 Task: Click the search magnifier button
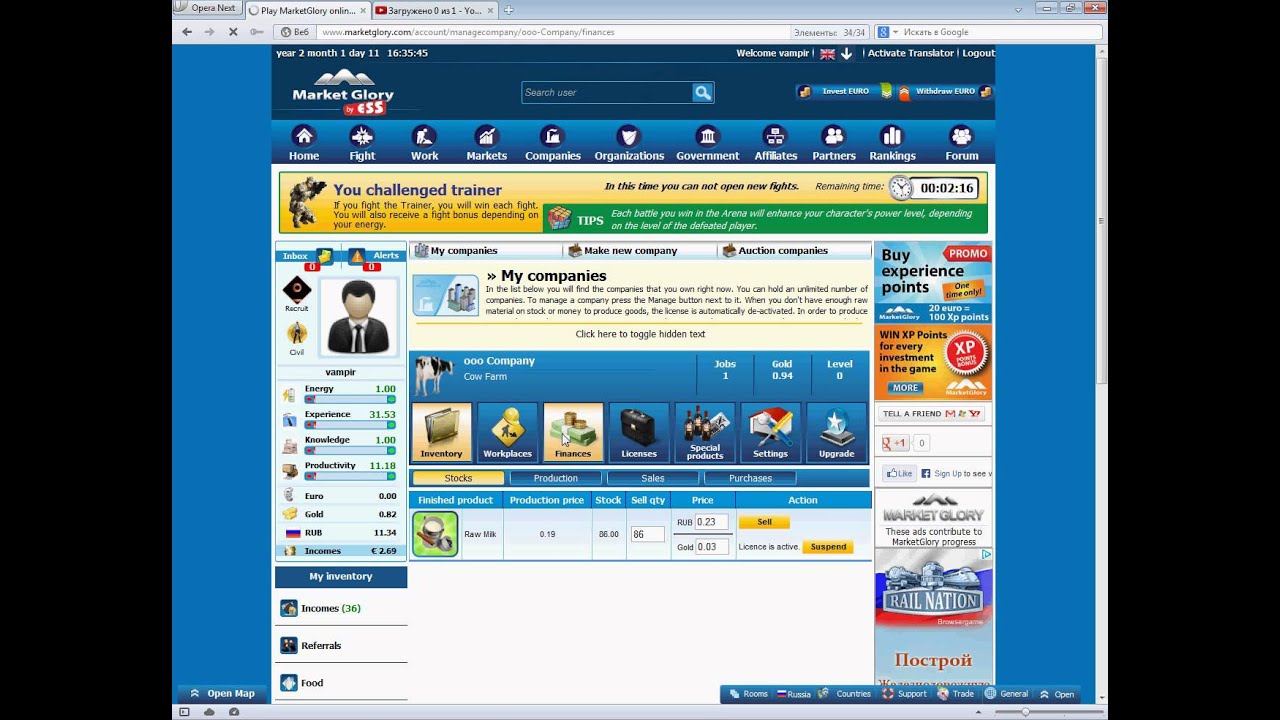tap(703, 92)
